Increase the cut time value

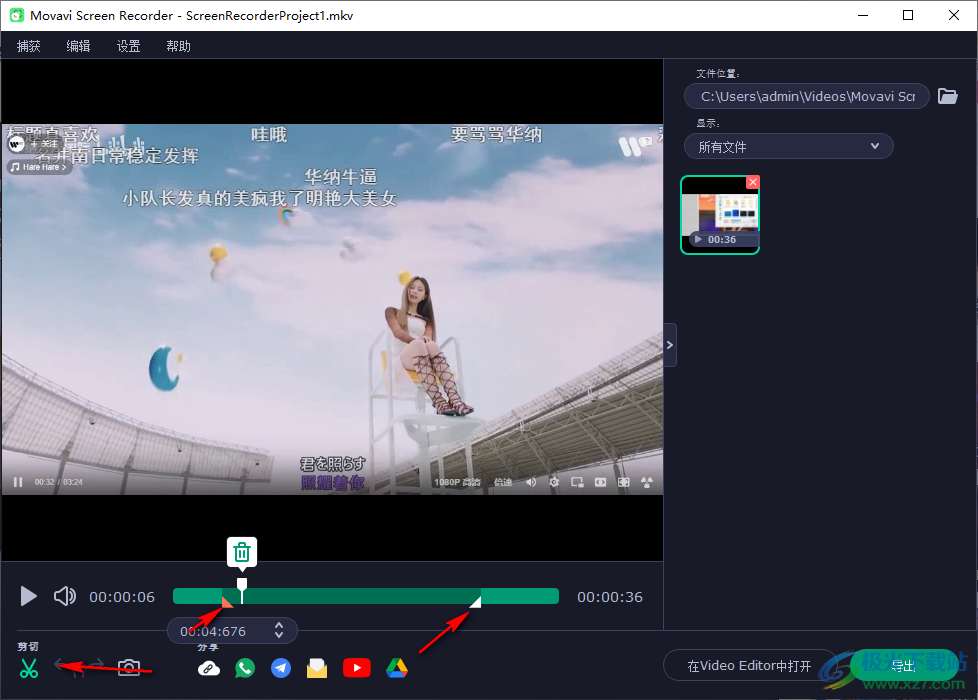coord(279,625)
